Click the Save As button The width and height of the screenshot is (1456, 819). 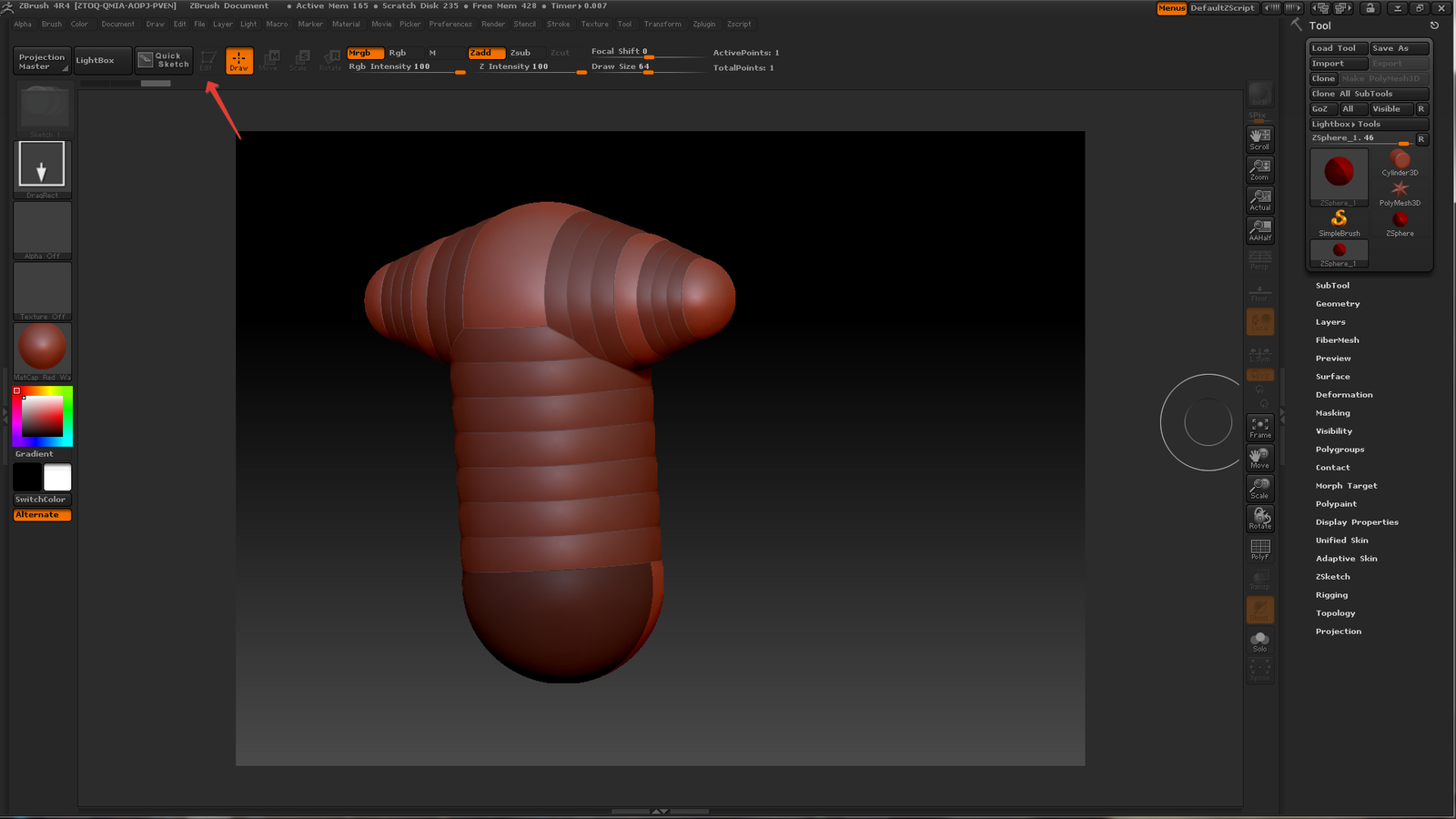[1400, 48]
